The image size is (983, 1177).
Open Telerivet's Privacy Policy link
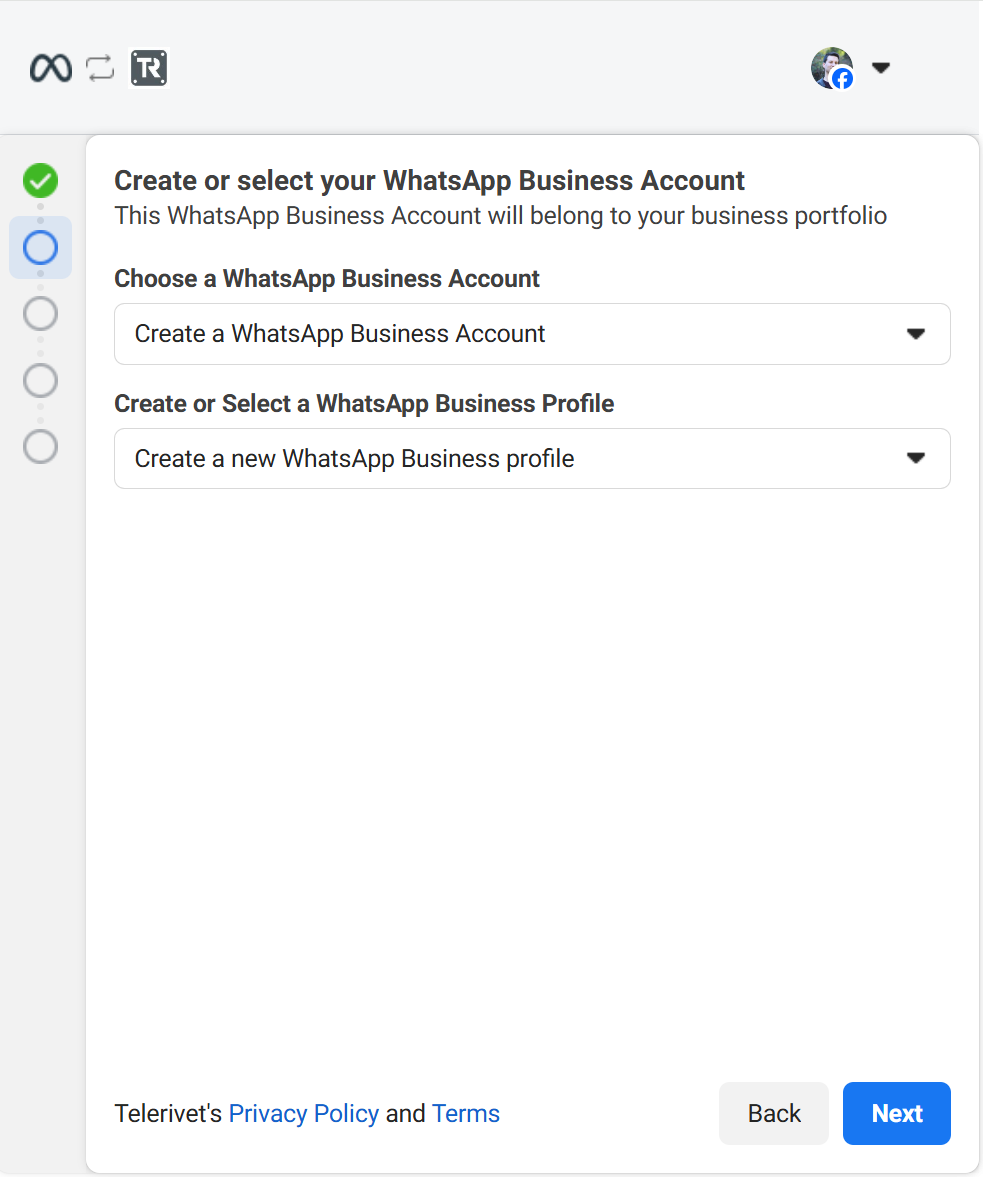(303, 1113)
